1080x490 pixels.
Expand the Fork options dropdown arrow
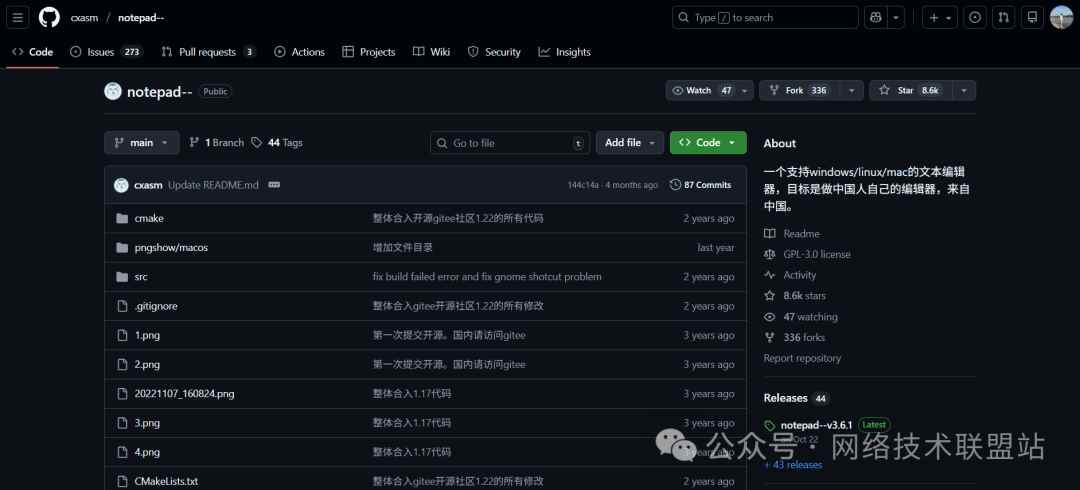(853, 90)
